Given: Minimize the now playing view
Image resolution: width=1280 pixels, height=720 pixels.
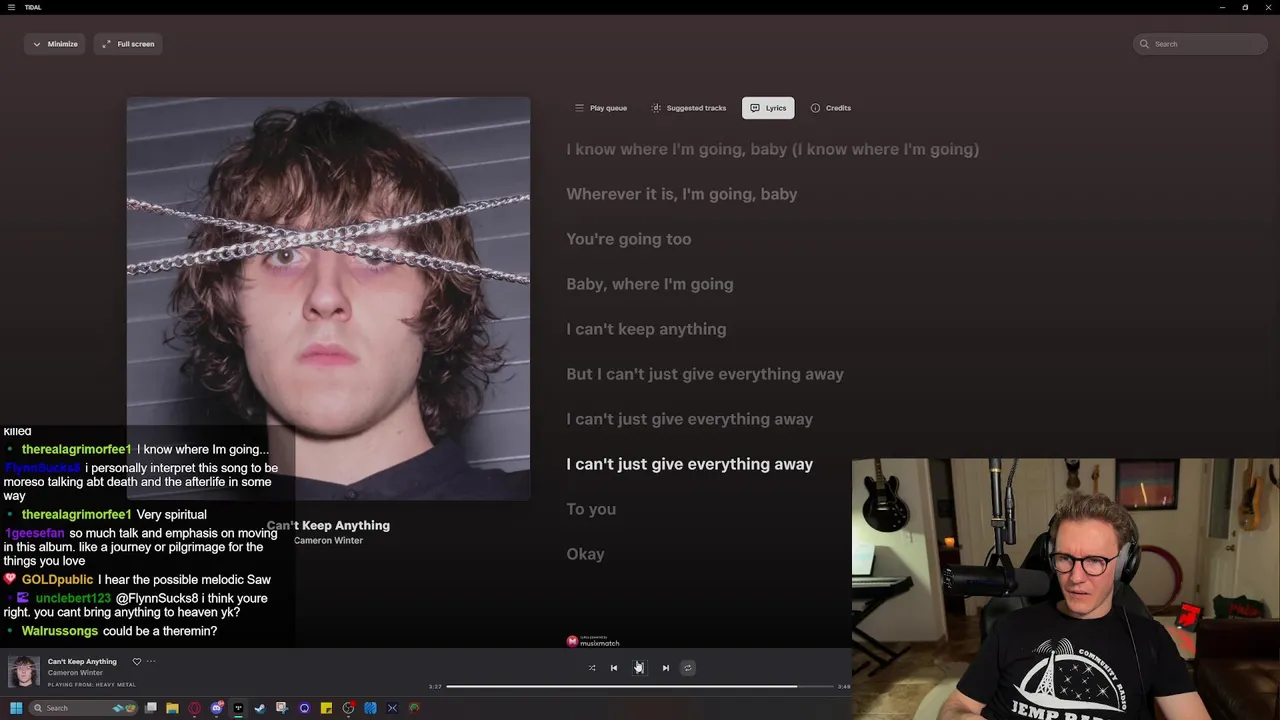Looking at the screenshot, I should [x=55, y=44].
